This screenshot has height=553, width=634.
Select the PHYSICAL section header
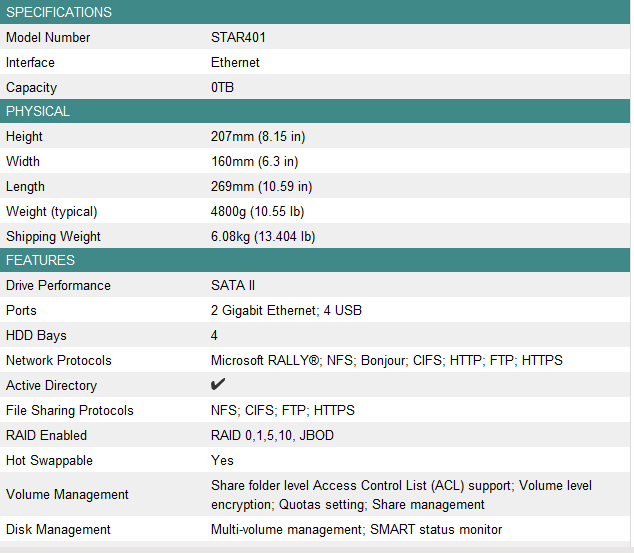pyautogui.click(x=315, y=111)
